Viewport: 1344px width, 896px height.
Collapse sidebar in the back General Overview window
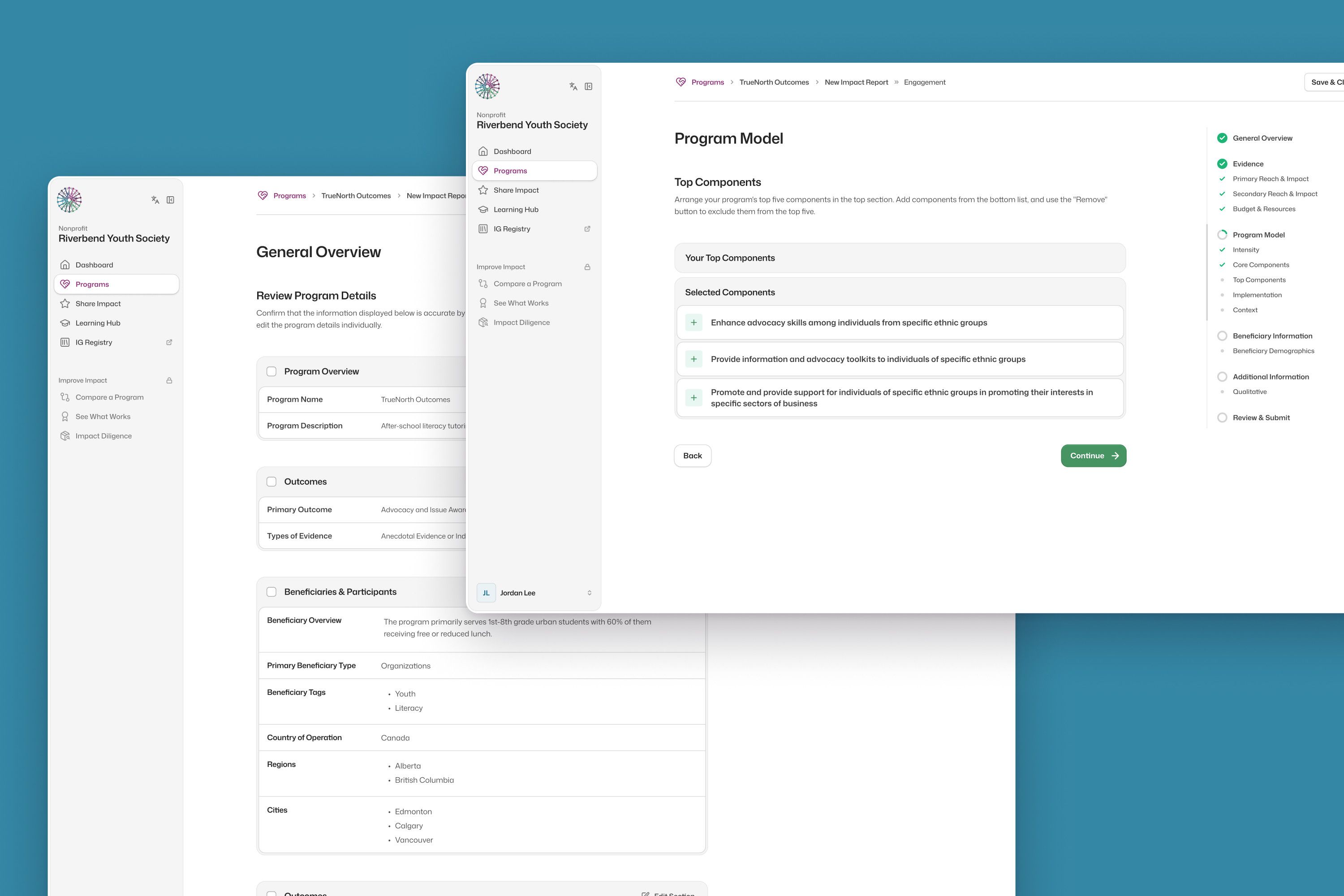(170, 200)
